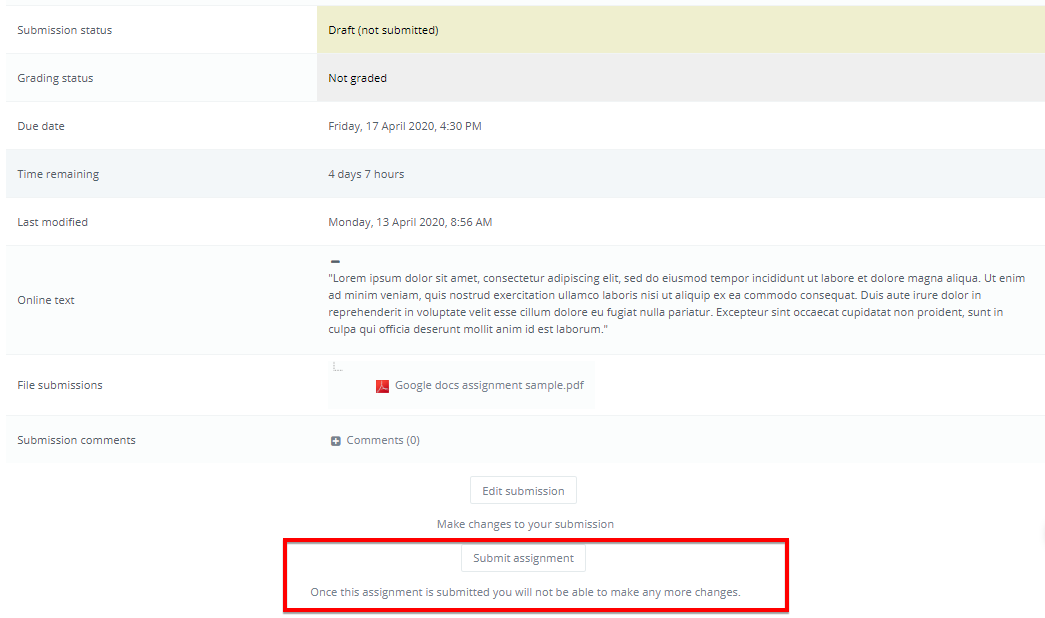Click the warning about no more changes

[x=525, y=592]
